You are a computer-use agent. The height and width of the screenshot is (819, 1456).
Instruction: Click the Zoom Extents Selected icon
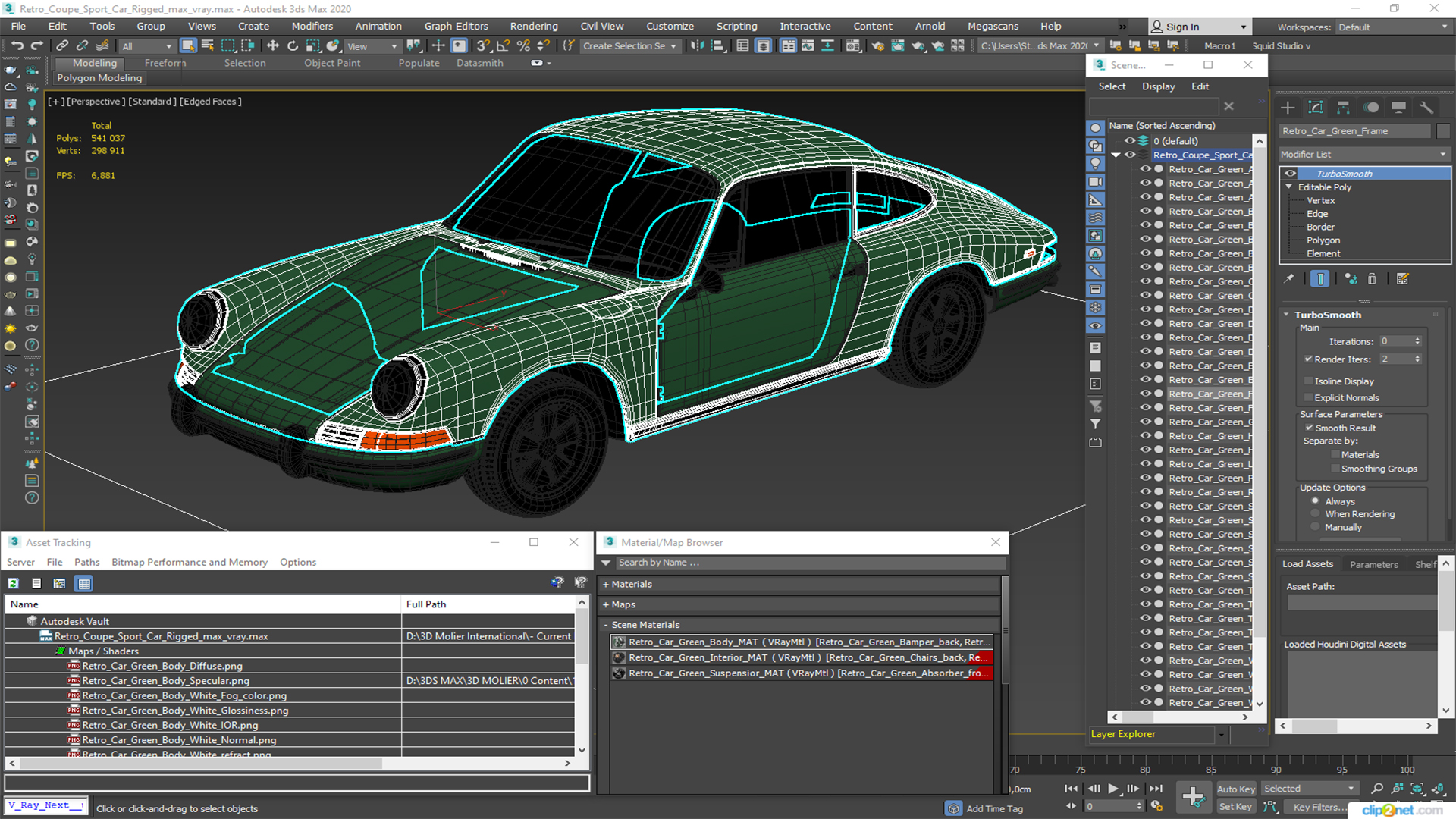coord(1417,789)
